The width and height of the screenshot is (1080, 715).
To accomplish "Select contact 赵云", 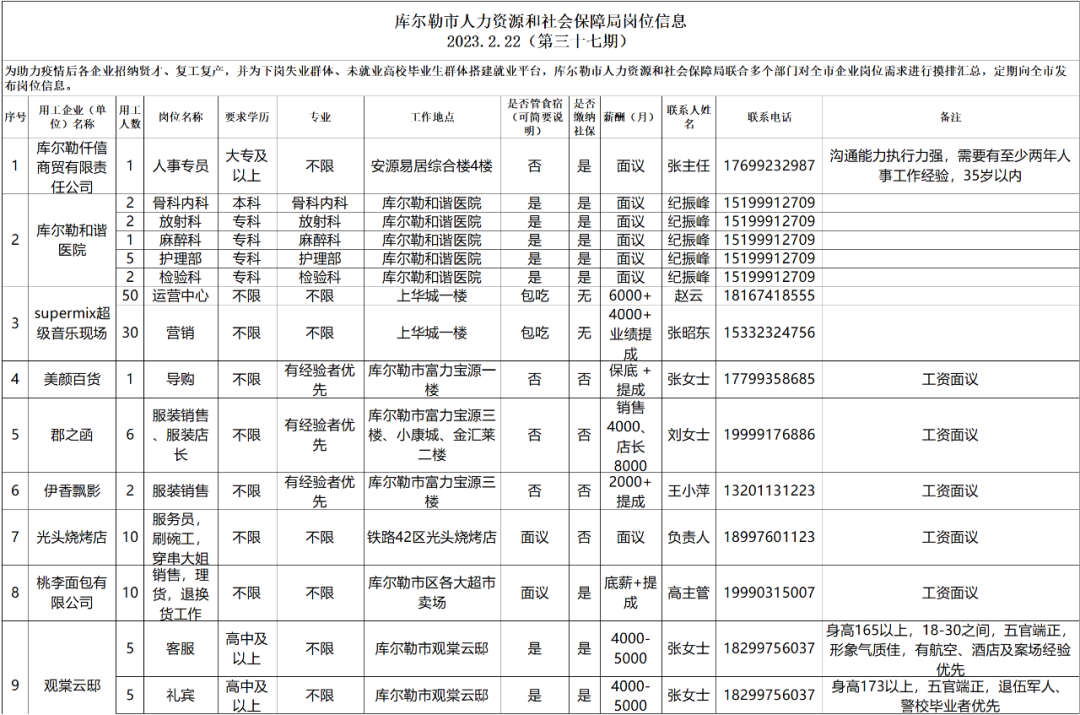I will [x=688, y=296].
